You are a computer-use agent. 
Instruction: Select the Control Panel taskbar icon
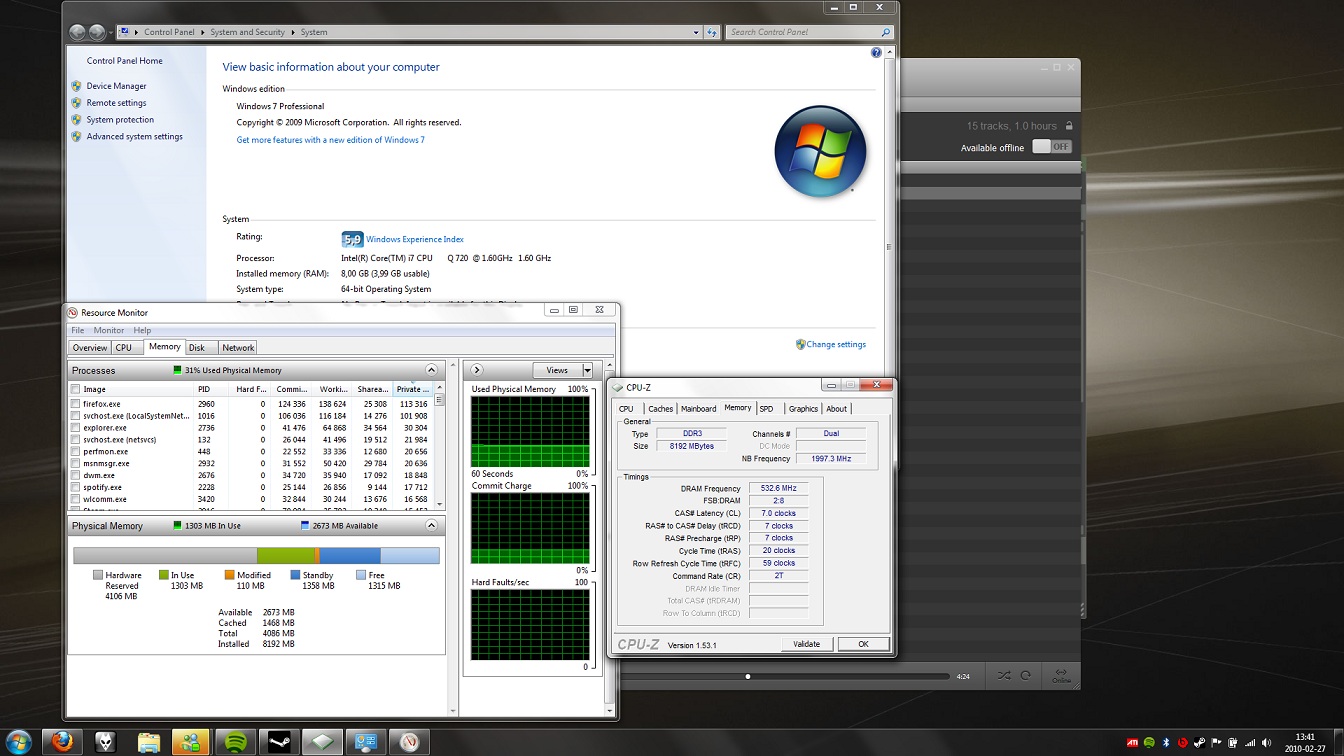(365, 742)
